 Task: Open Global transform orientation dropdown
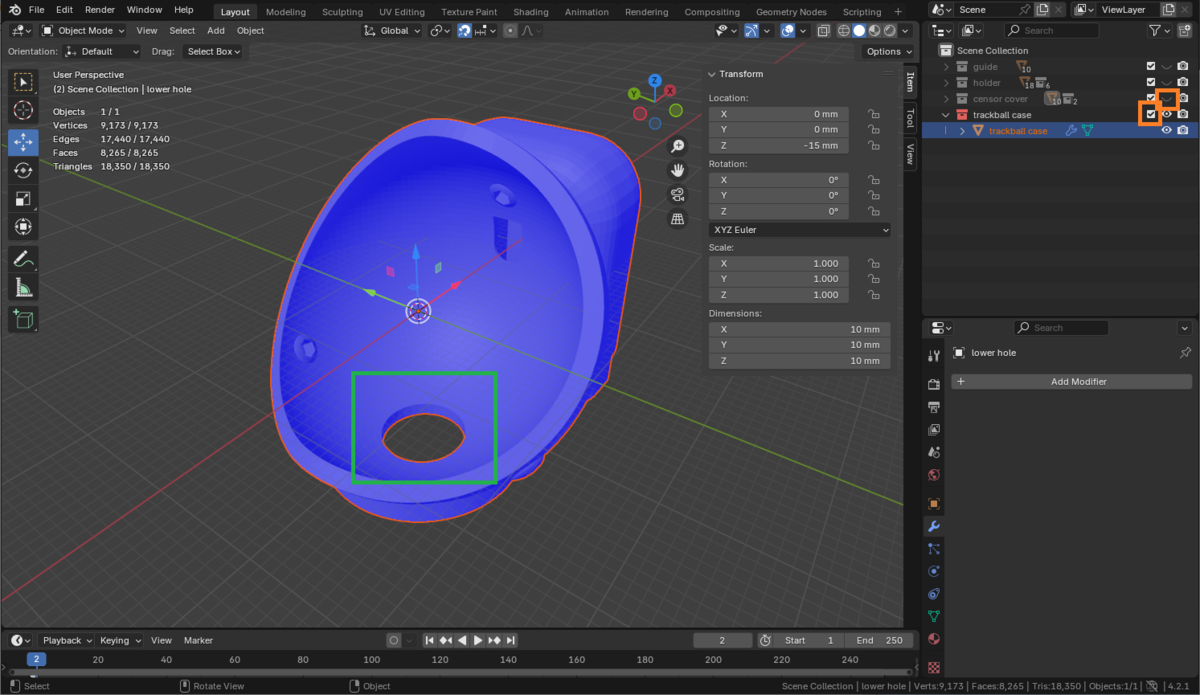[x=392, y=30]
